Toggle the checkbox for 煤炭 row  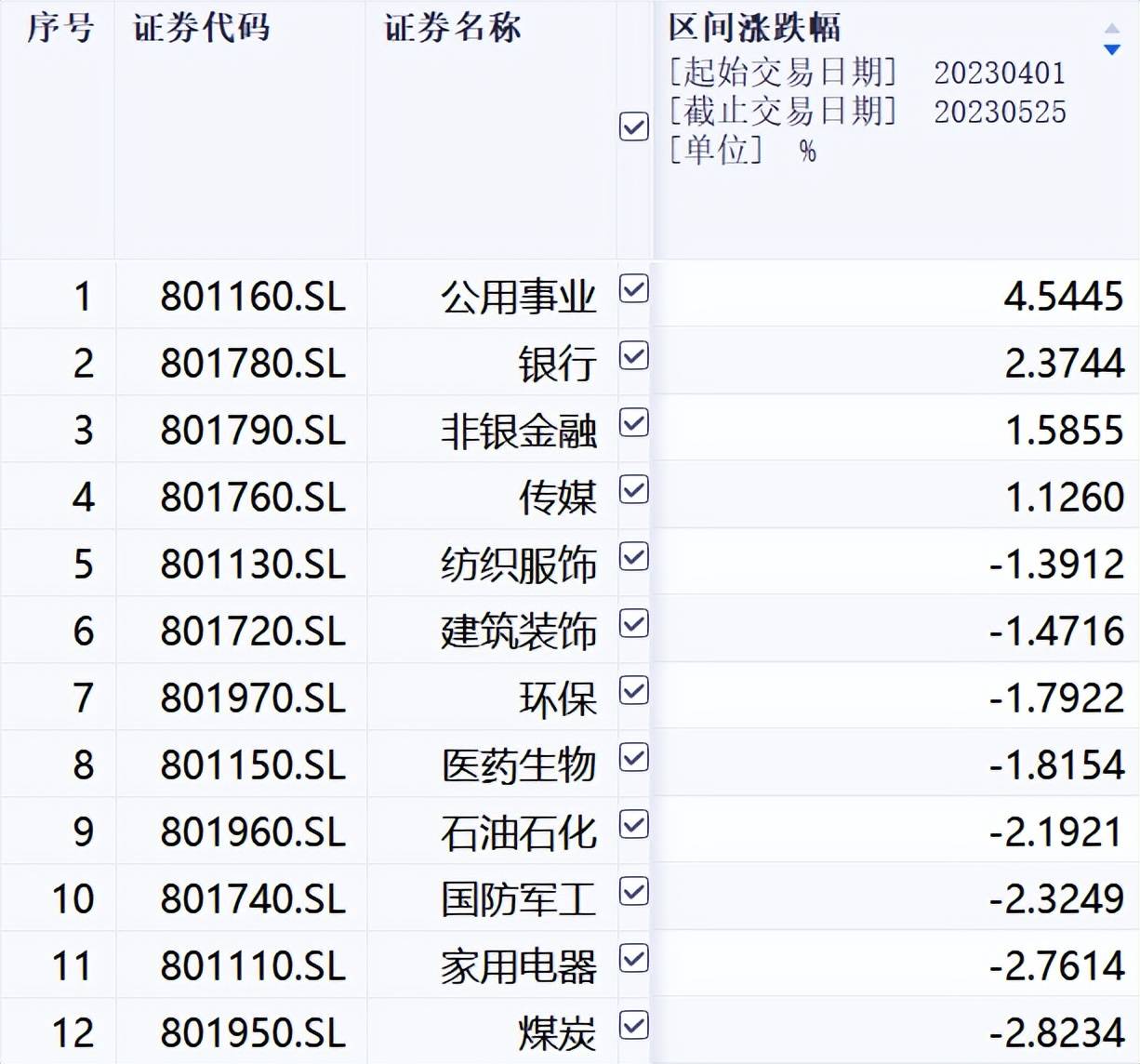[634, 1026]
